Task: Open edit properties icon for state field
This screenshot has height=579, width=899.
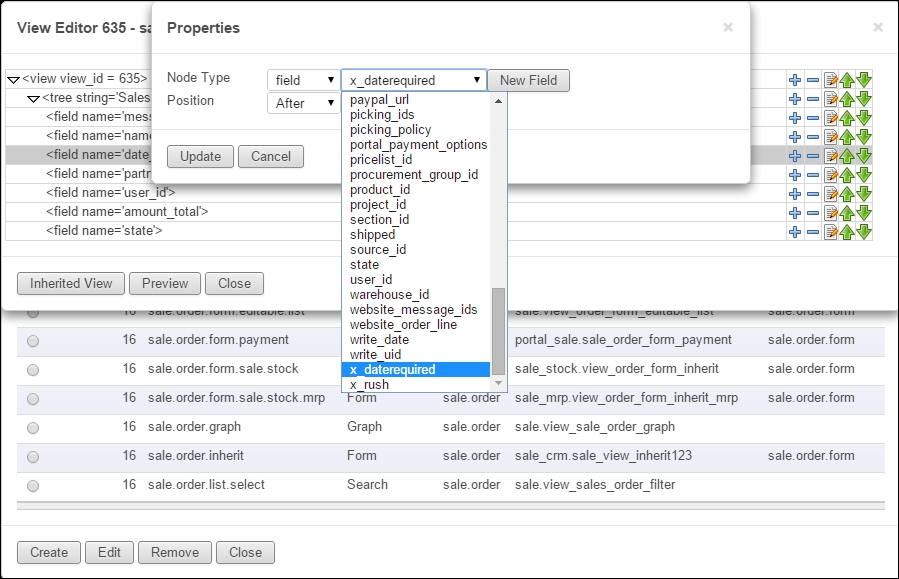Action: tap(830, 231)
